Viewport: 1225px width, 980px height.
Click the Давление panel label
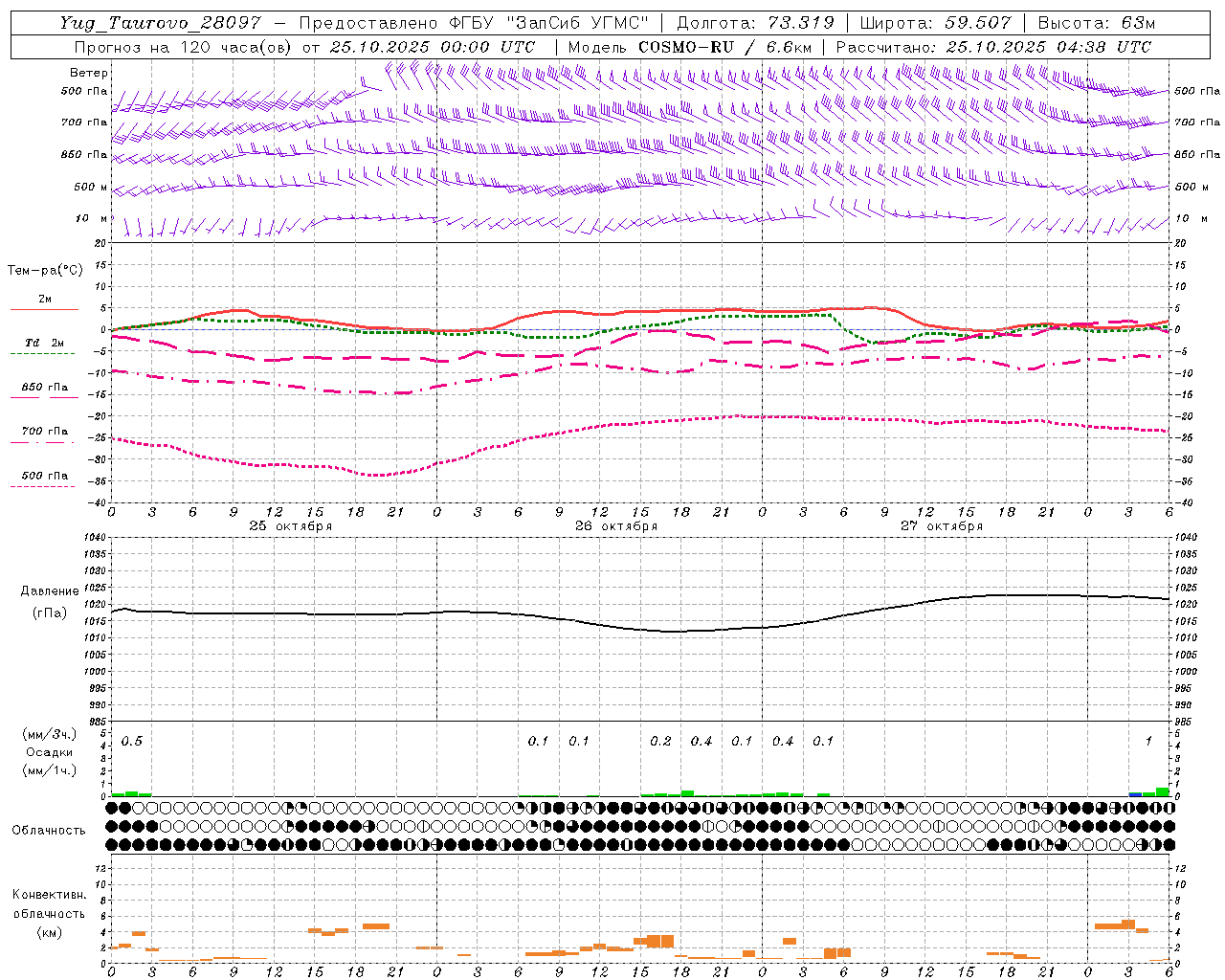[50, 591]
